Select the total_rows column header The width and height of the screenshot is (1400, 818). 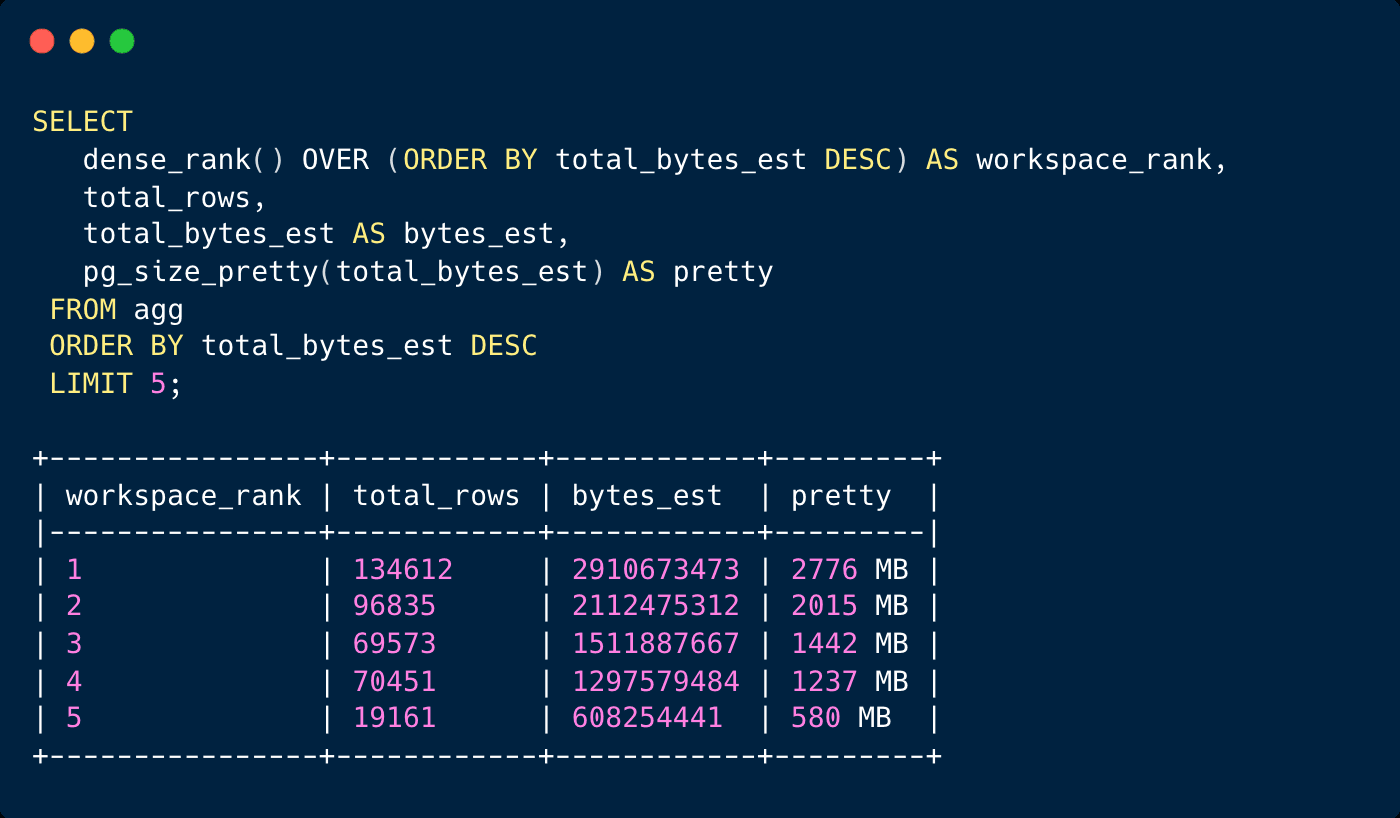[436, 495]
